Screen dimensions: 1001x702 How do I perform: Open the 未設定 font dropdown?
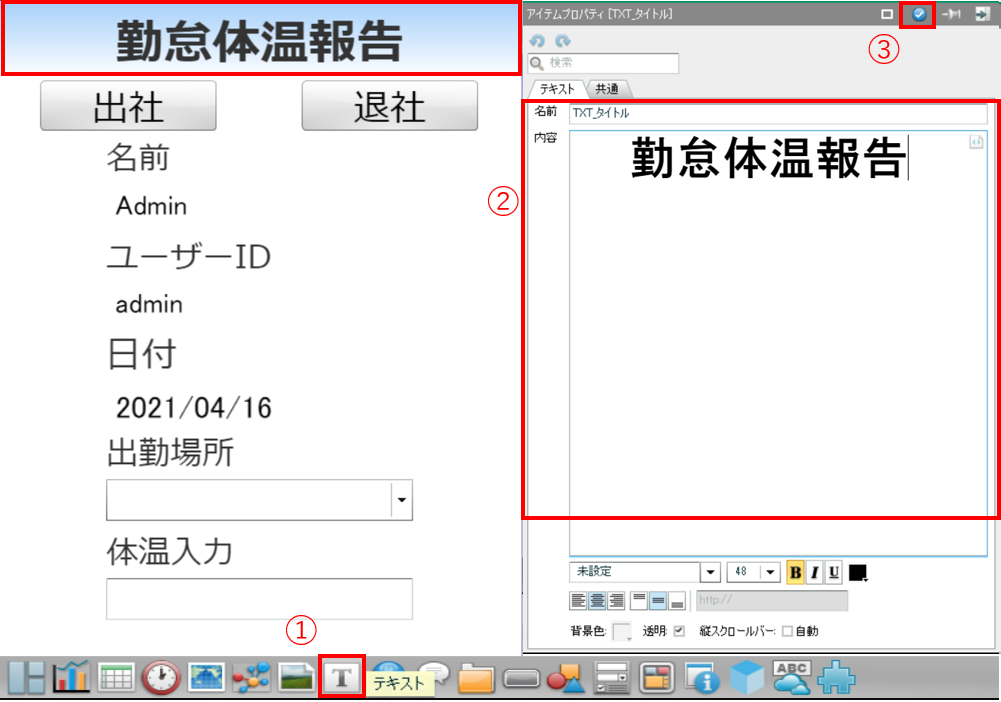(x=710, y=572)
